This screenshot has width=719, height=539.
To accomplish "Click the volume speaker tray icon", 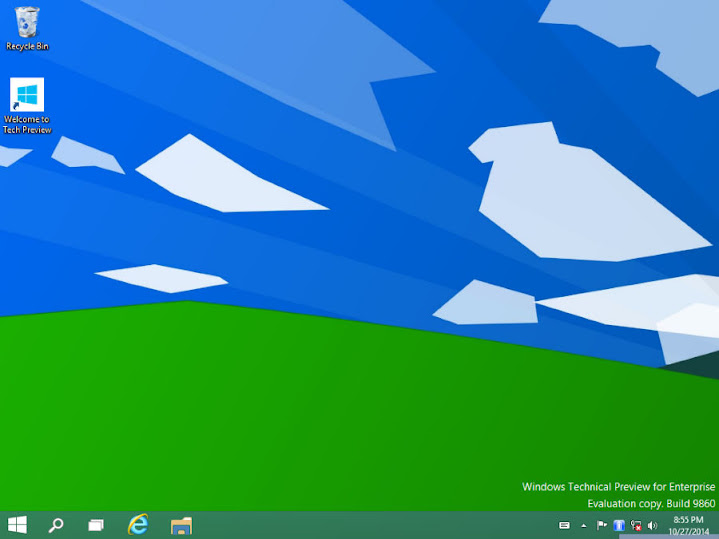I will (x=652, y=525).
